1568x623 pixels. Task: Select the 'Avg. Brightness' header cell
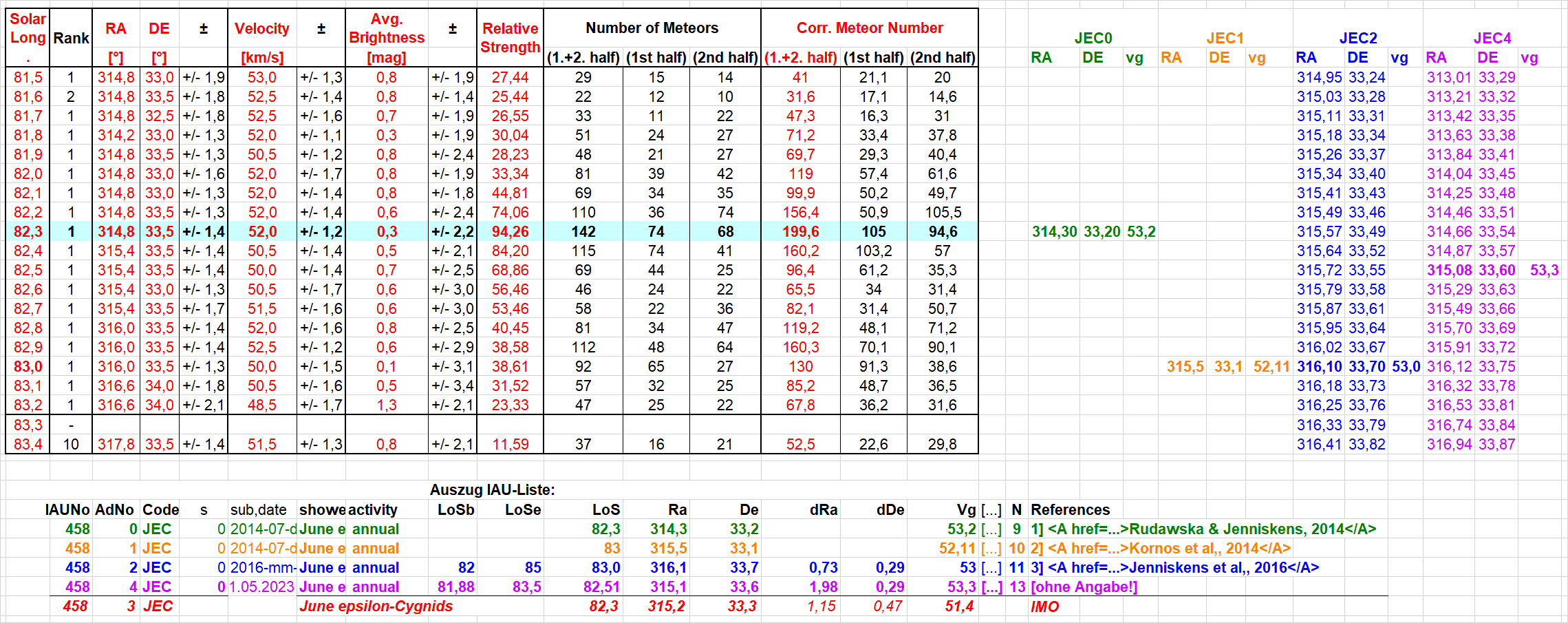(386, 29)
